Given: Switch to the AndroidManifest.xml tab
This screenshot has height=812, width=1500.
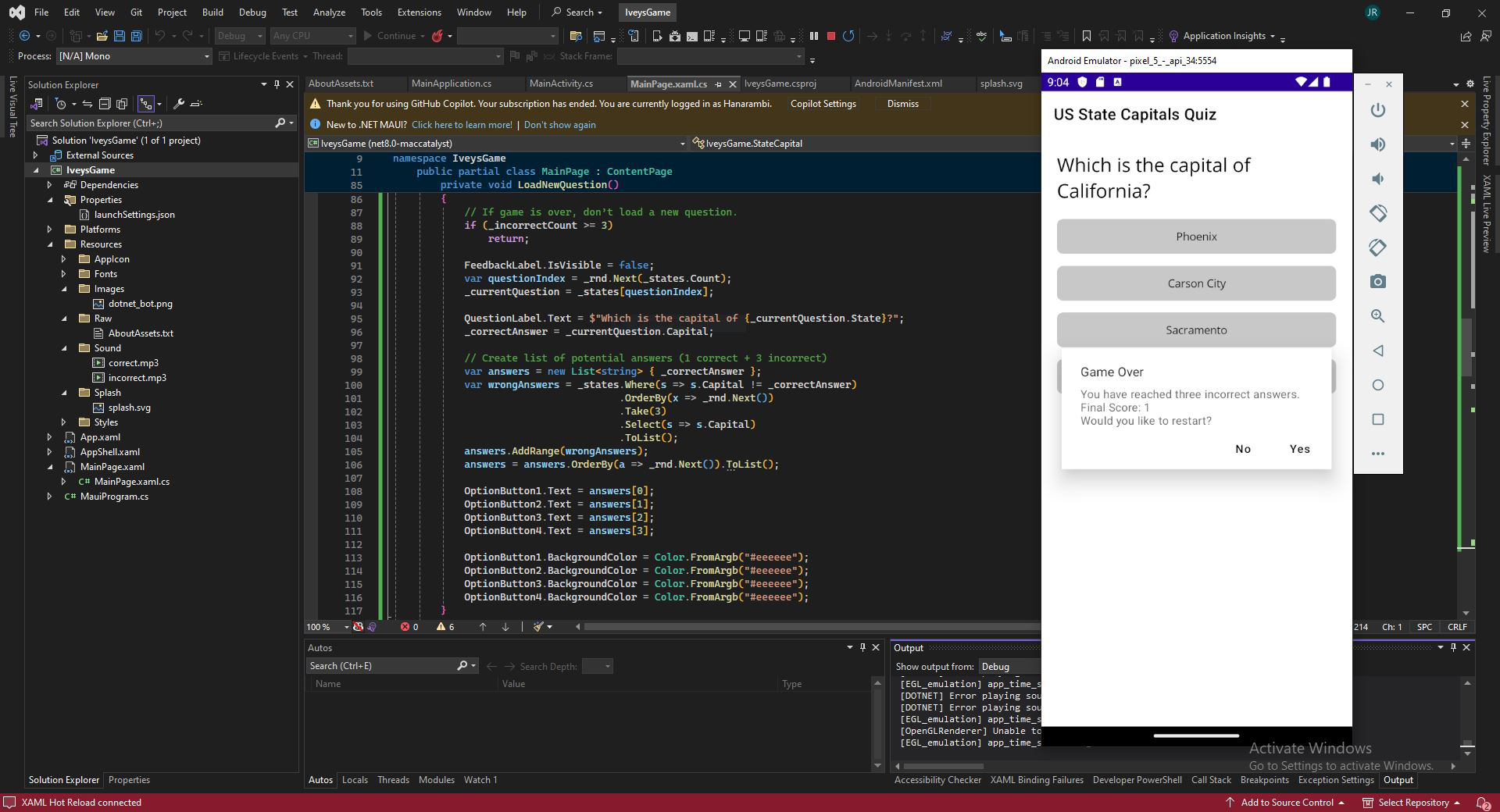Looking at the screenshot, I should coord(898,84).
